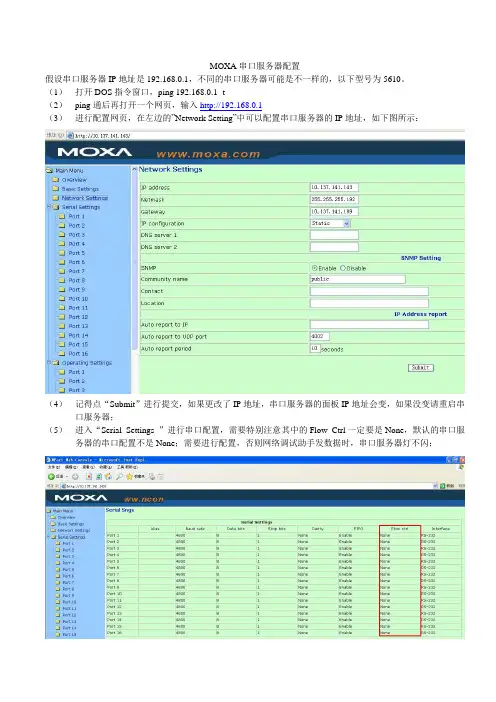Viewport: 496px width, 702px height.
Task: Click the IP address input field
Action: pyautogui.click(x=334, y=187)
